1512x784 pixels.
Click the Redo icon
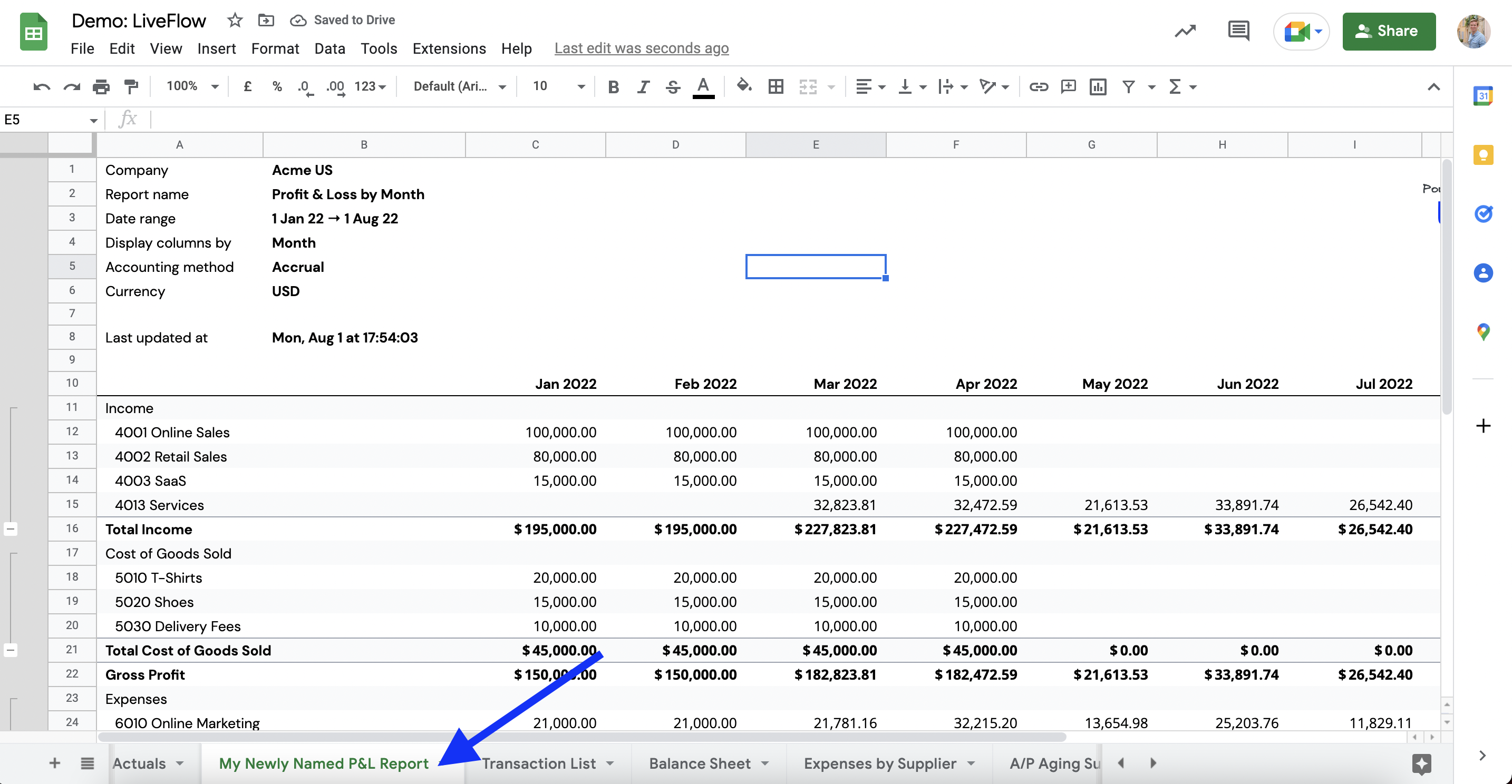pos(72,87)
